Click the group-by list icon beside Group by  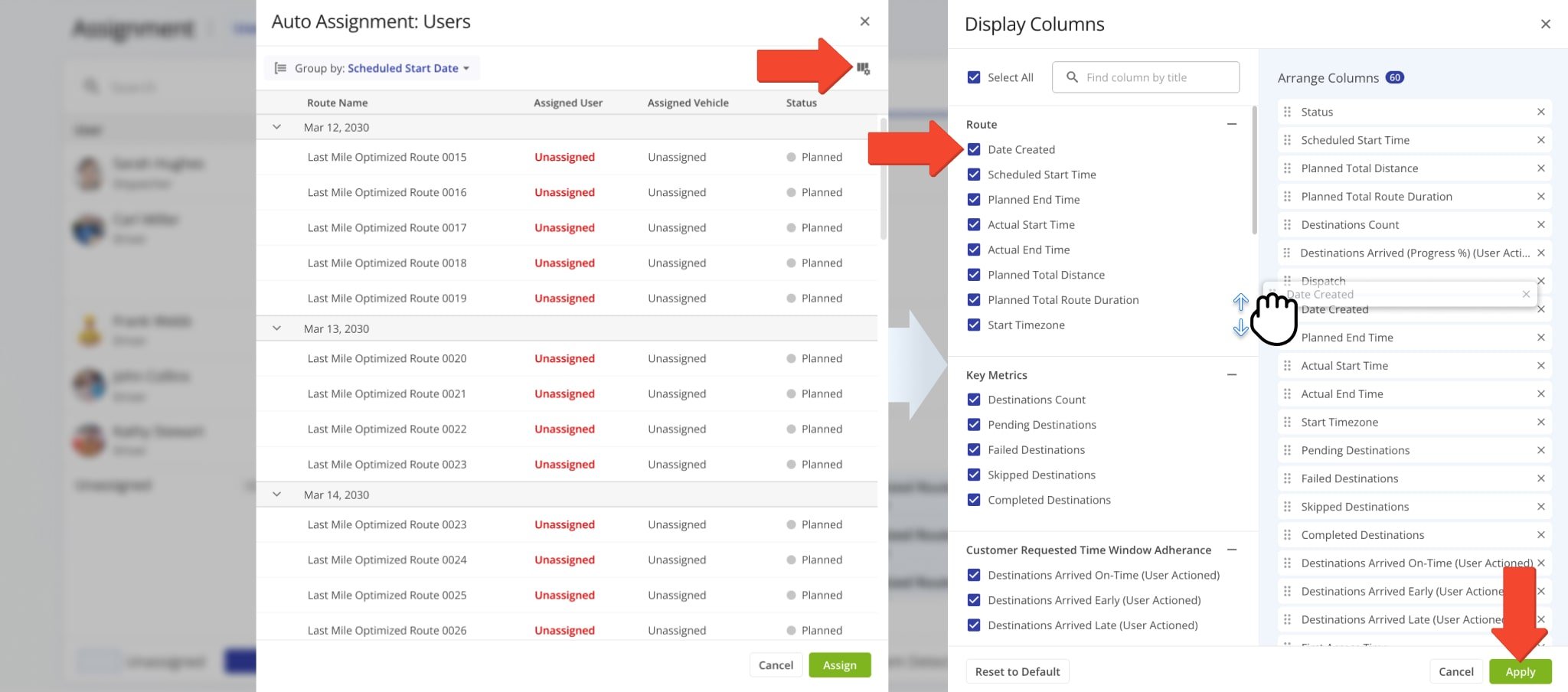(281, 67)
